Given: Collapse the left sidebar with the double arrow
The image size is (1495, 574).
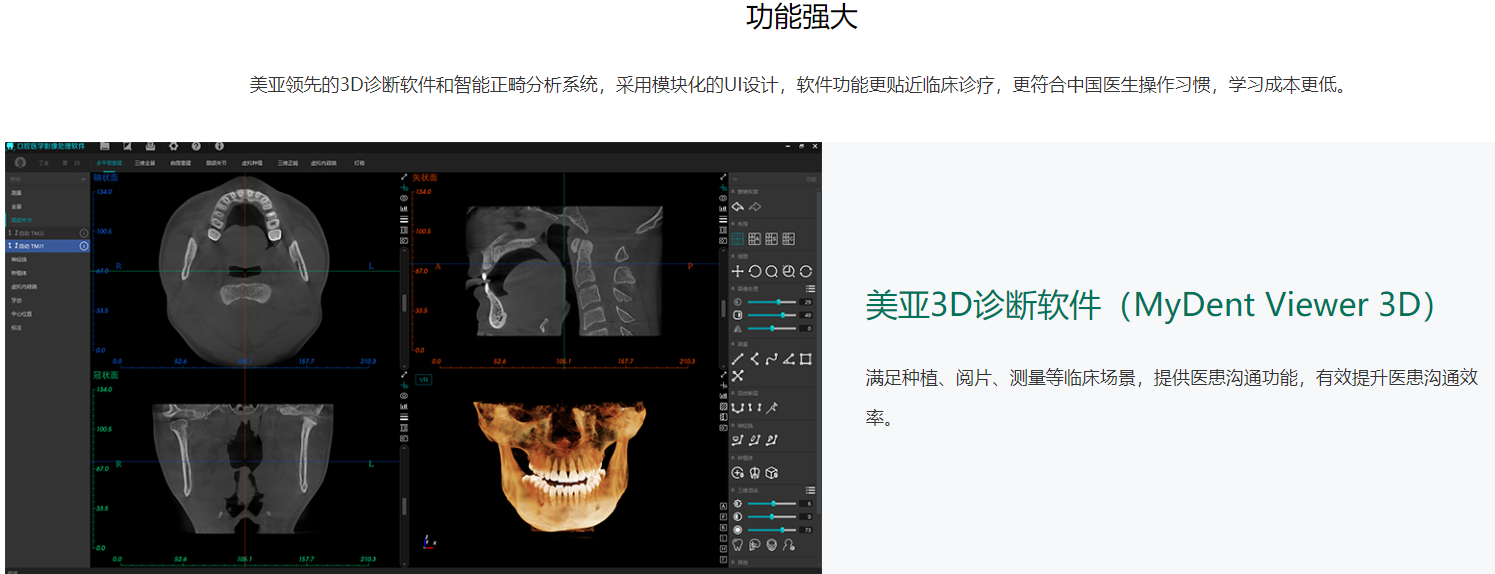Looking at the screenshot, I should click(83, 179).
